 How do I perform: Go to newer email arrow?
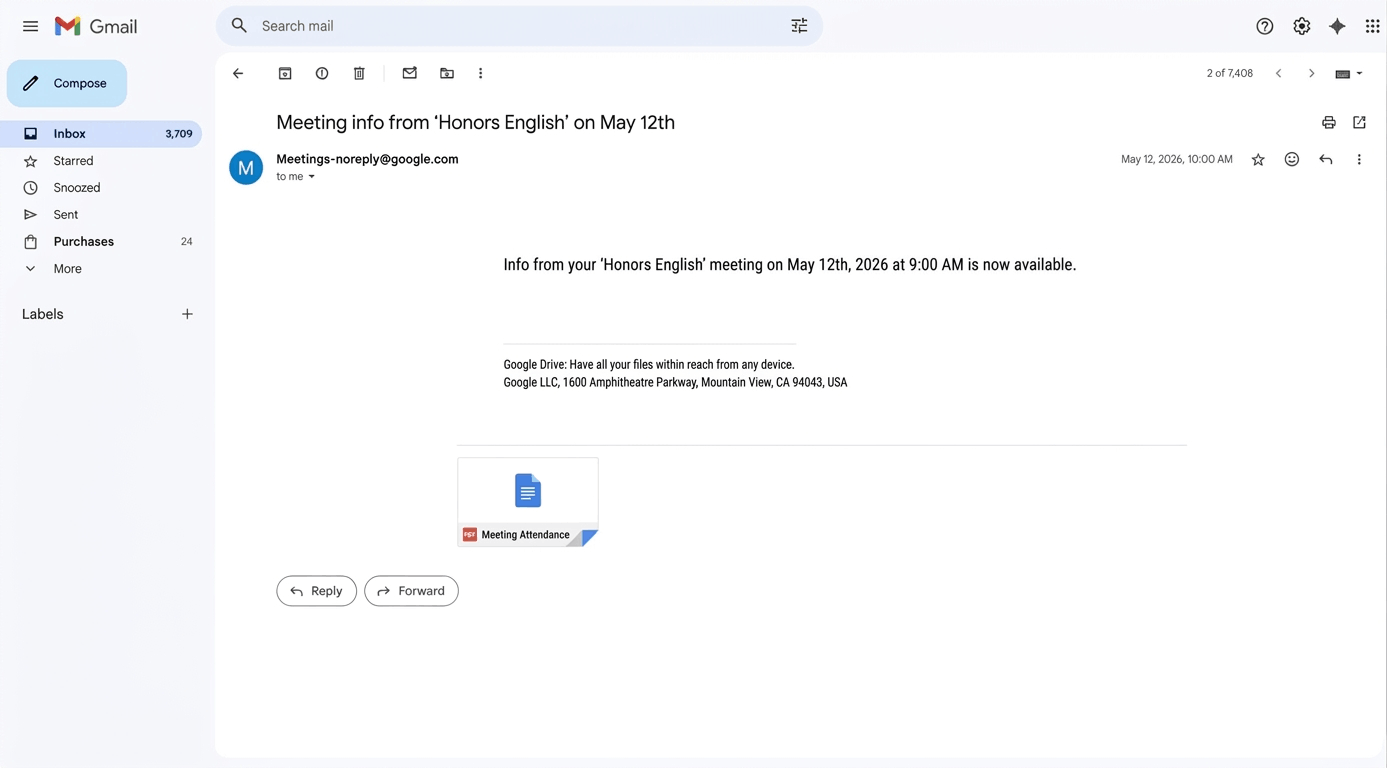pyautogui.click(x=1278, y=73)
